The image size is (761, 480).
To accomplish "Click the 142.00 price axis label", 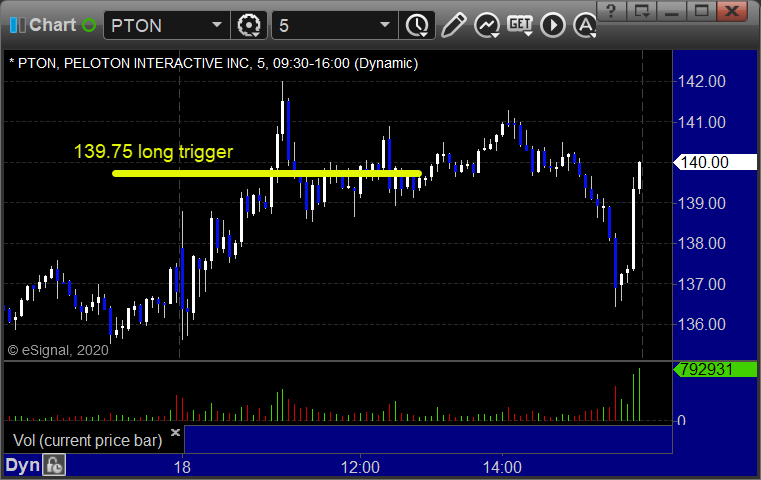I will pos(702,81).
